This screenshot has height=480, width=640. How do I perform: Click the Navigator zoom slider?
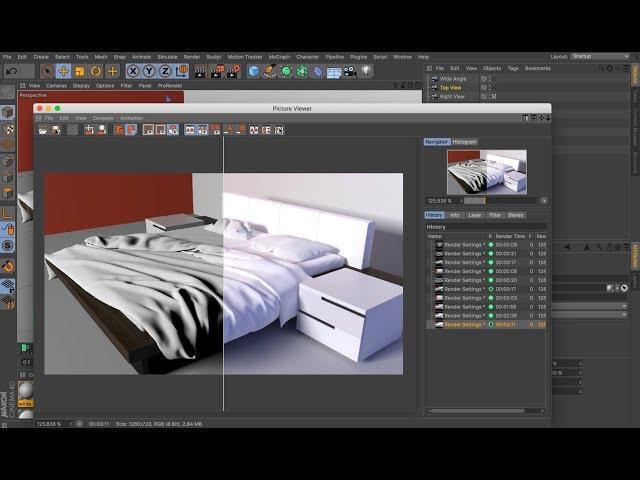pos(501,201)
